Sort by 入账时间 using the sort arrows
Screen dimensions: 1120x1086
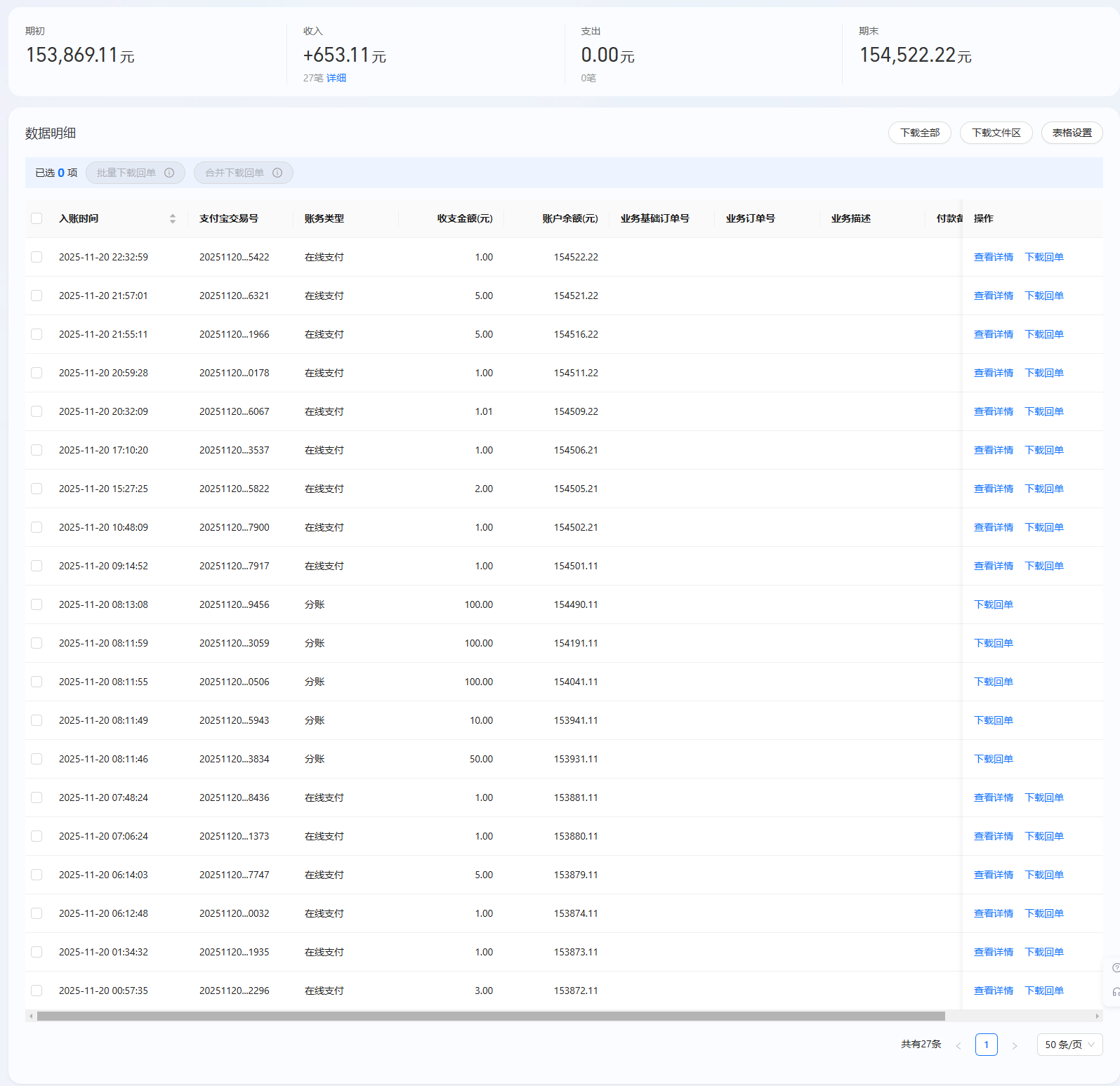(x=173, y=218)
